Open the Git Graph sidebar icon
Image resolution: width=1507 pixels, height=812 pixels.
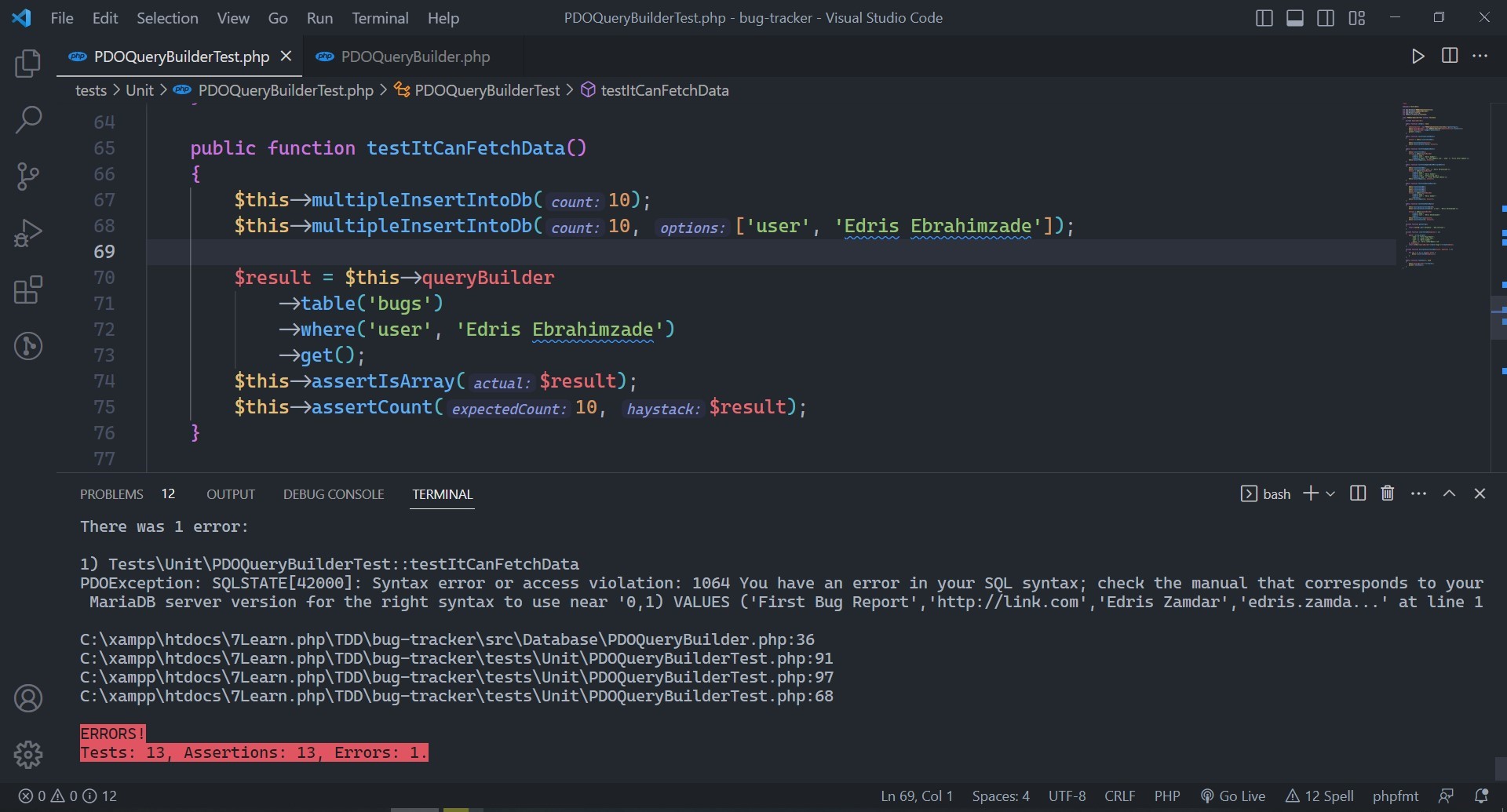pyautogui.click(x=28, y=346)
